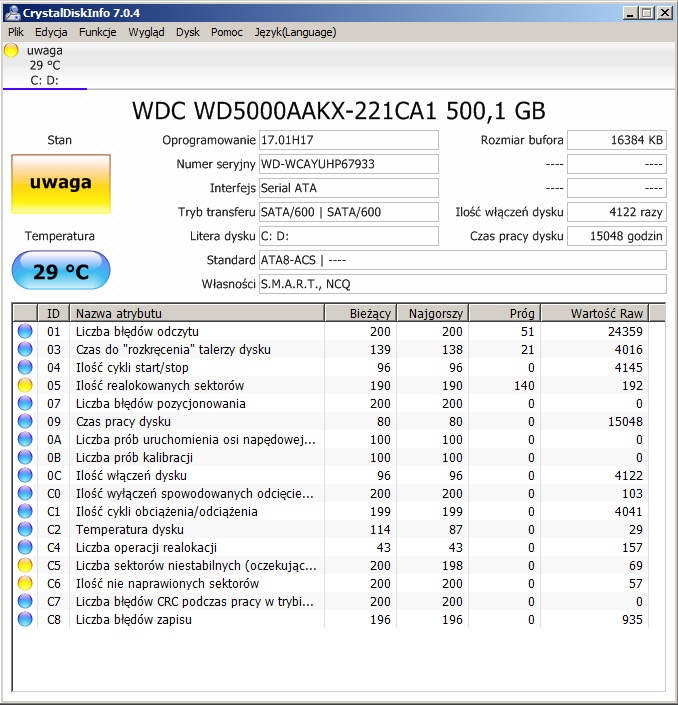
Task: Maximize the CrystalDiskInfo window
Action: pos(647,13)
